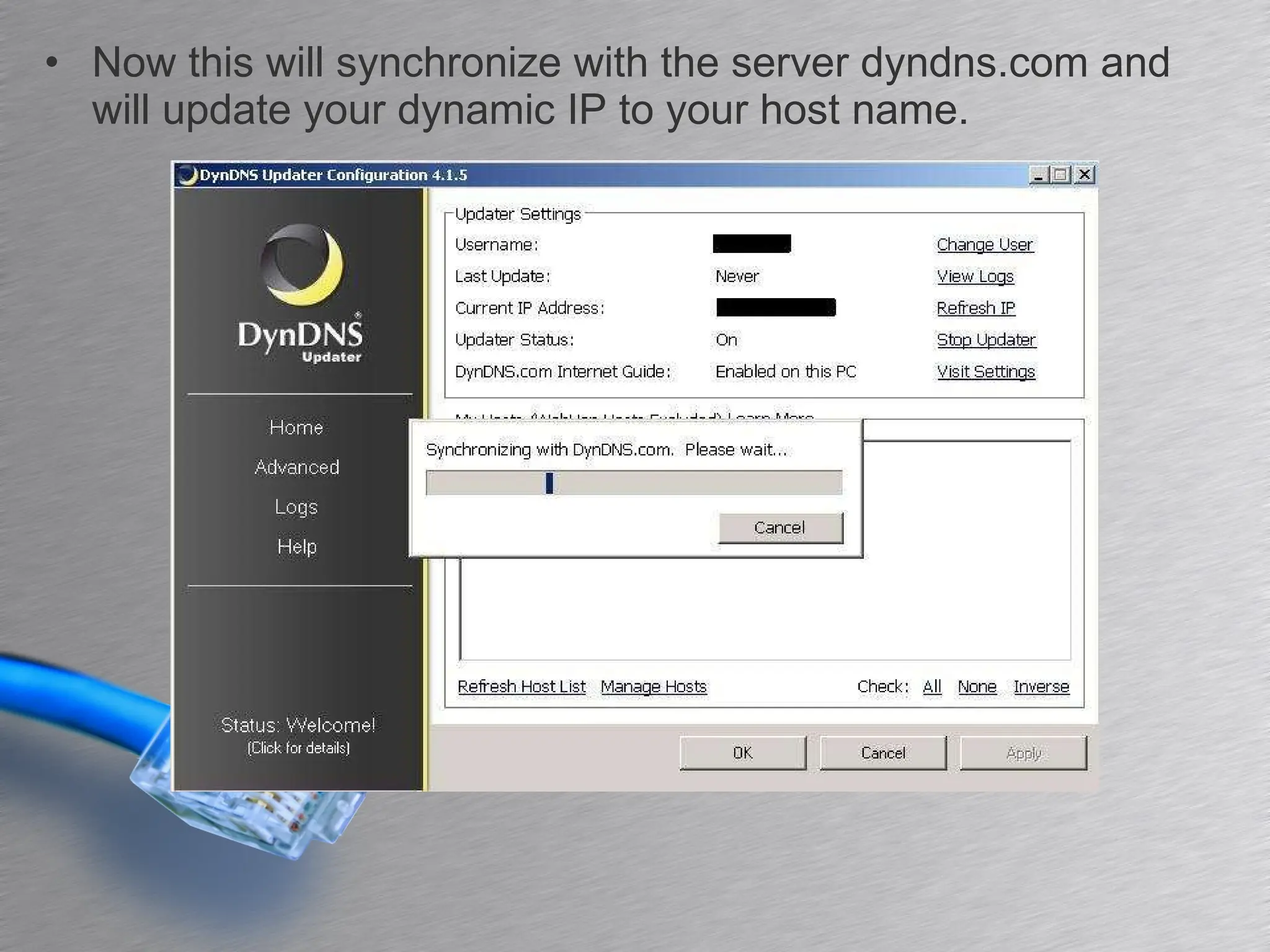
Task: Open the Manage Hosts link
Action: pyautogui.click(x=654, y=687)
